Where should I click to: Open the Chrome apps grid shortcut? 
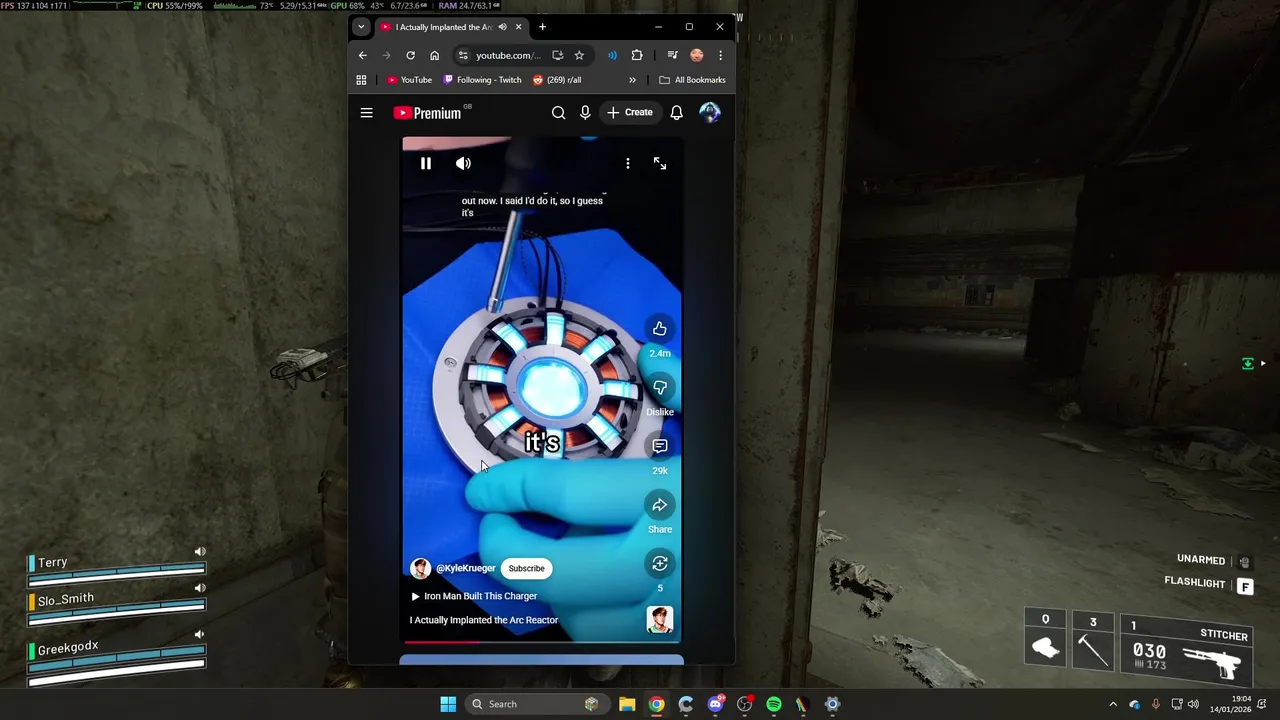click(x=361, y=80)
